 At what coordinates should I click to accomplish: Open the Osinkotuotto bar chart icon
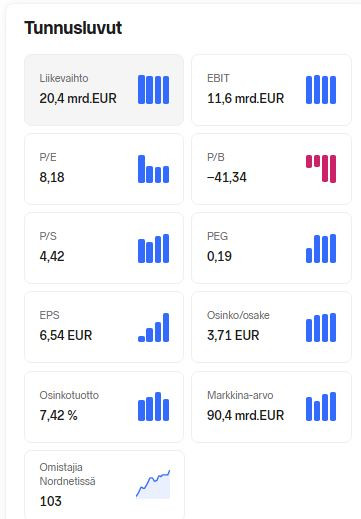(153, 406)
